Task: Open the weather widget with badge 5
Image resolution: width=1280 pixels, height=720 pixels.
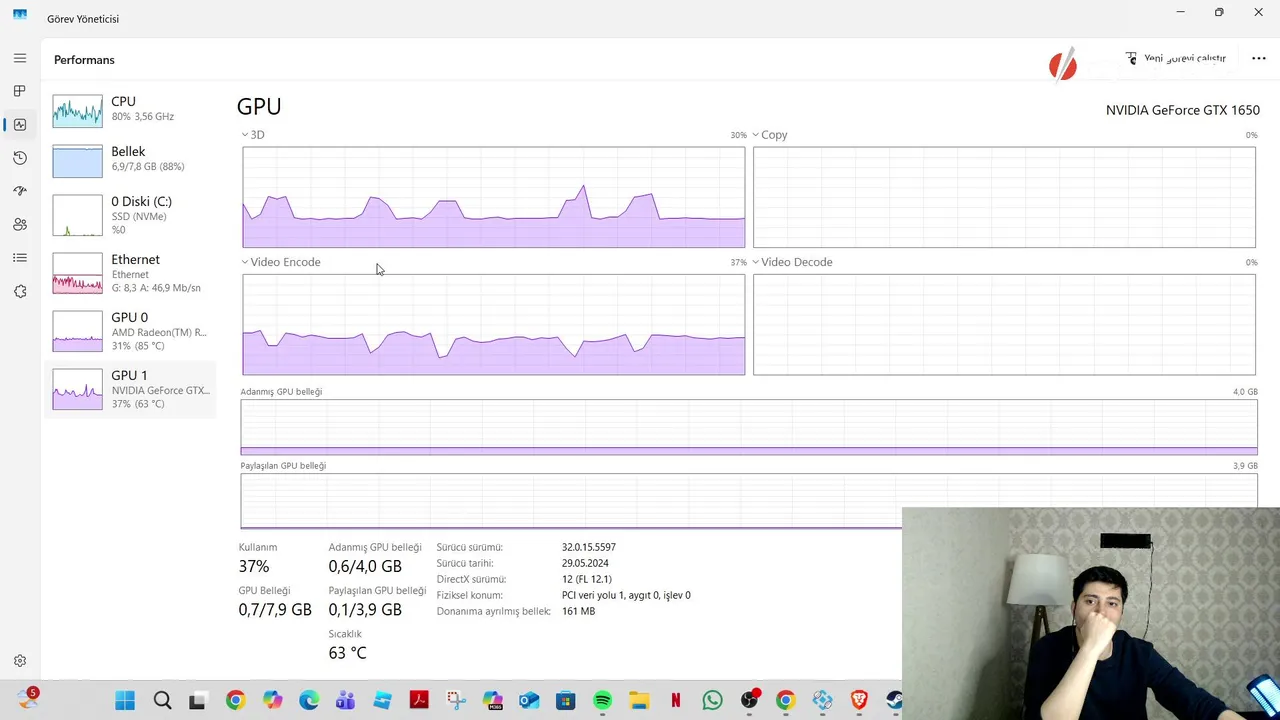Action: pyautogui.click(x=26, y=699)
